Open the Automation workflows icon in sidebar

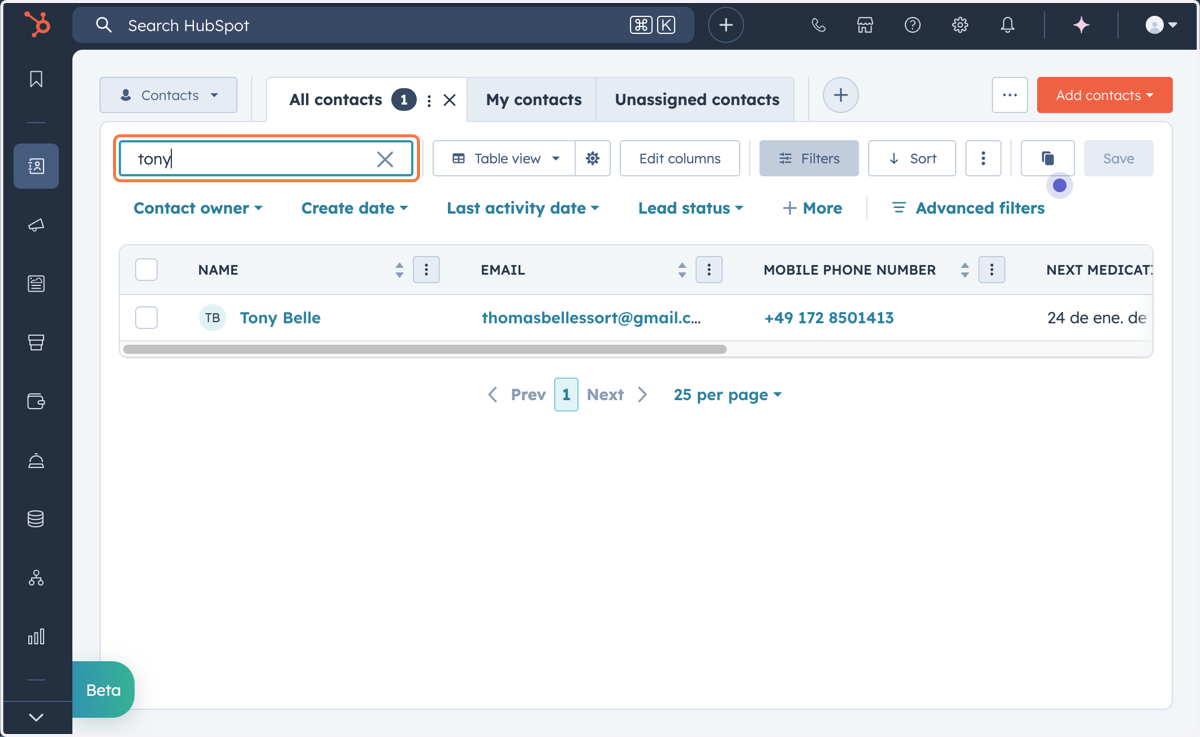pos(36,578)
